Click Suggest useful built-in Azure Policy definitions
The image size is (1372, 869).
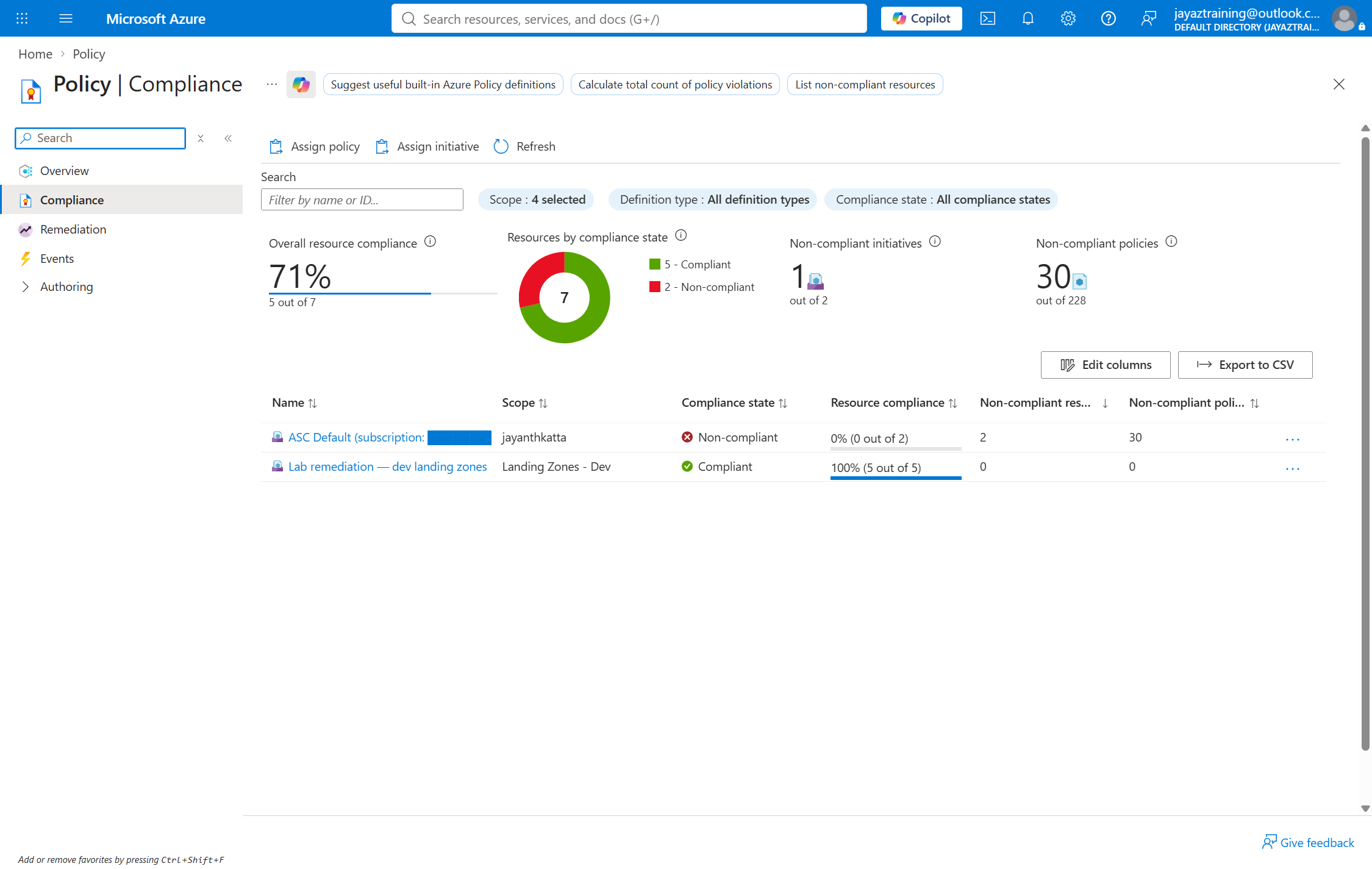click(443, 84)
